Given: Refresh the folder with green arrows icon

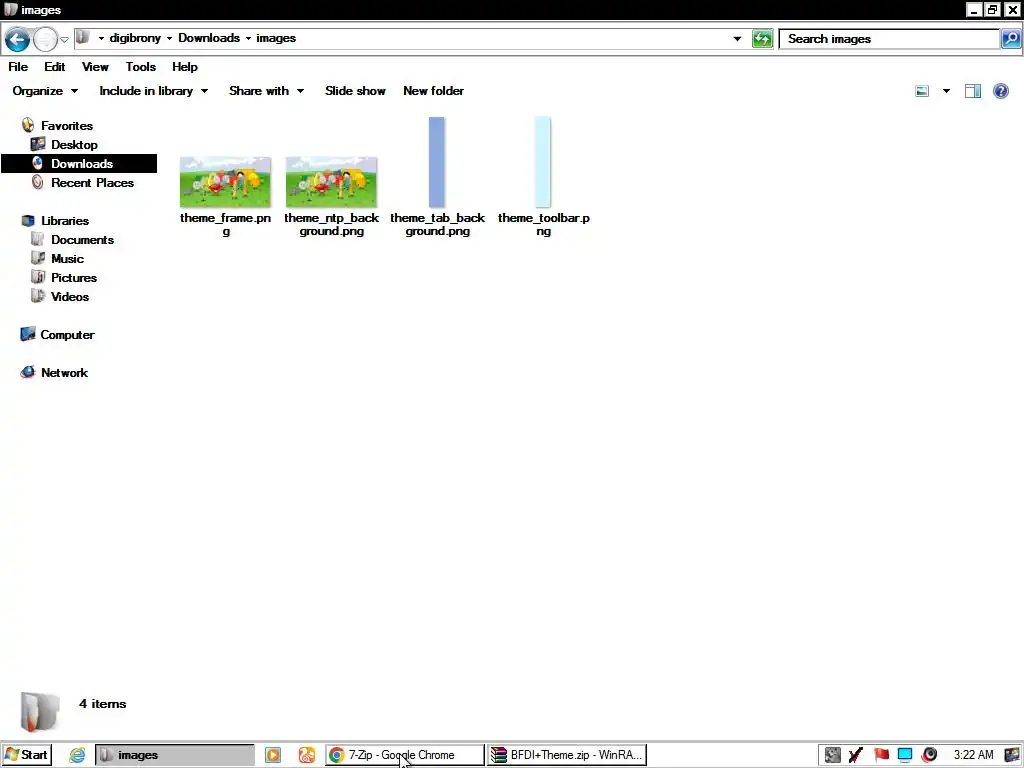Looking at the screenshot, I should coord(762,39).
